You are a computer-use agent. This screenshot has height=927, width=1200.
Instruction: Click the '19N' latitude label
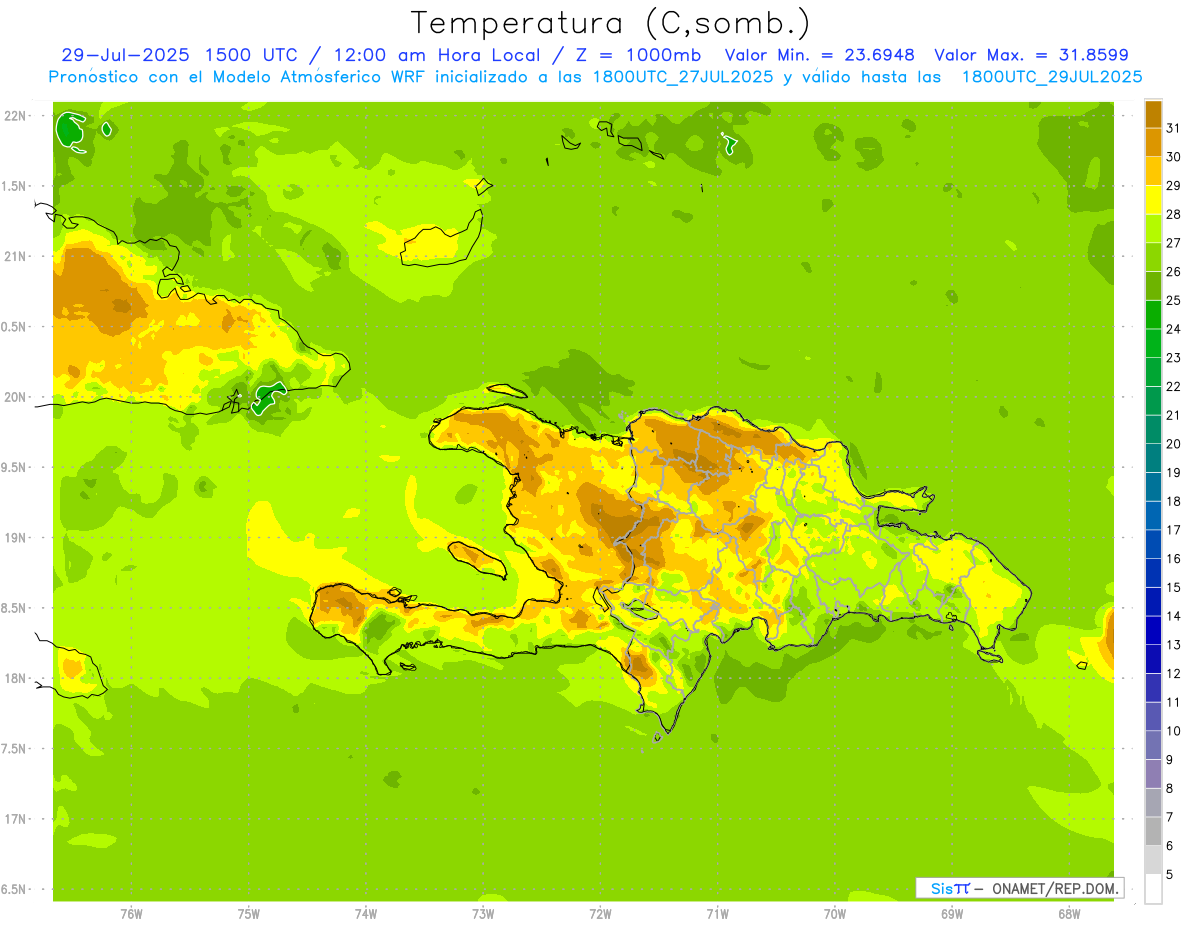coord(15,538)
